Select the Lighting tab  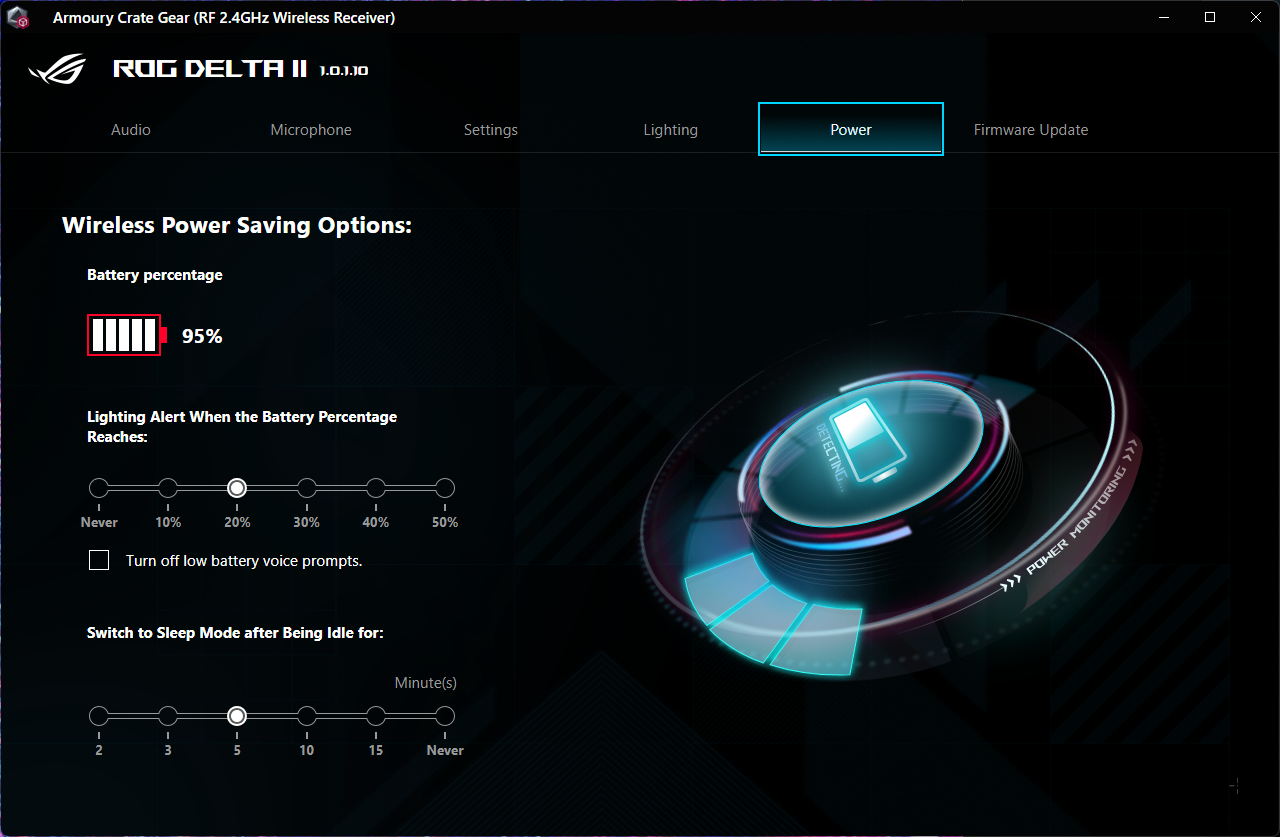tap(671, 130)
